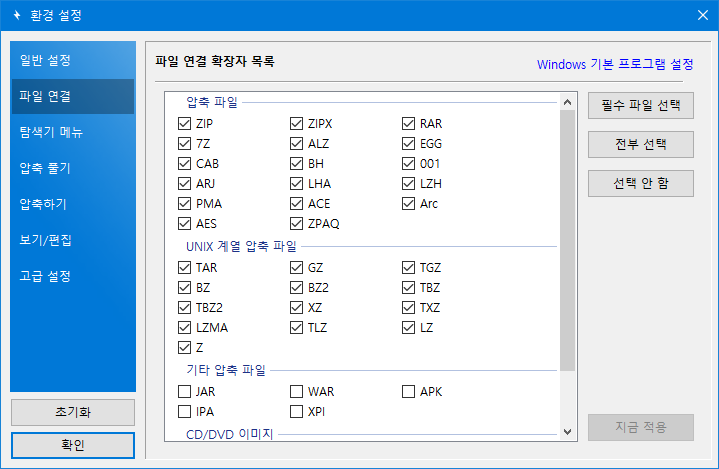
Task: Uncheck the ZIP extension checkbox
Action: (x=184, y=123)
